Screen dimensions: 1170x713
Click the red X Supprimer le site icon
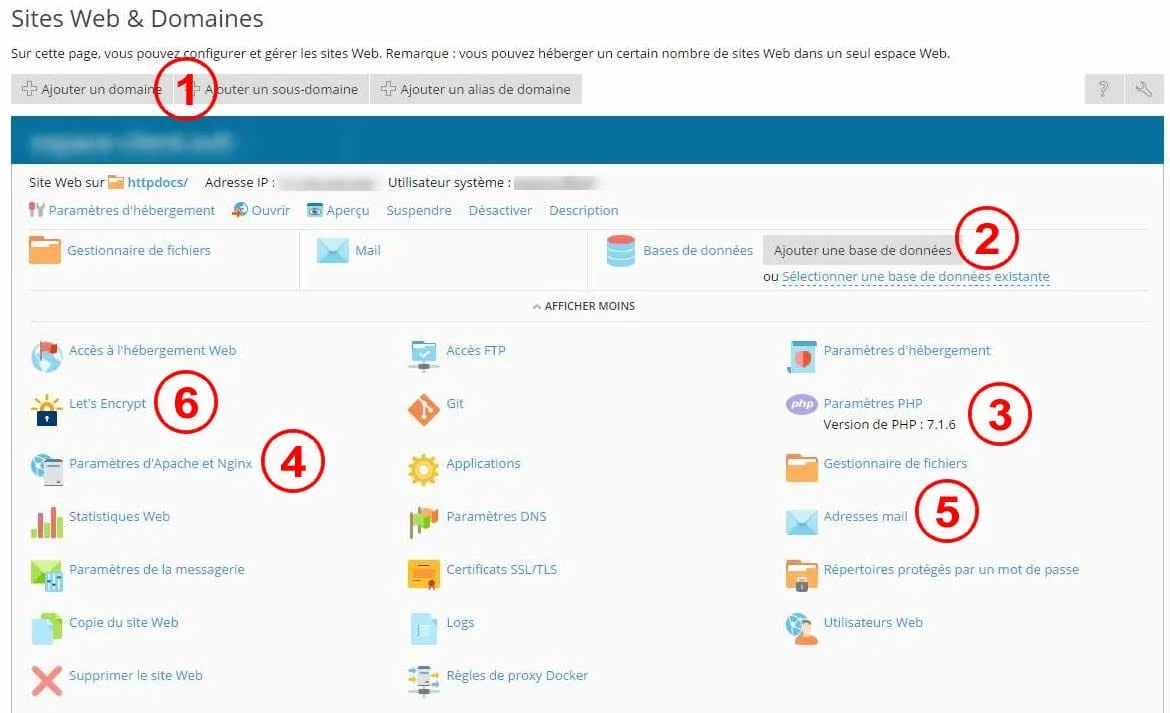click(47, 680)
